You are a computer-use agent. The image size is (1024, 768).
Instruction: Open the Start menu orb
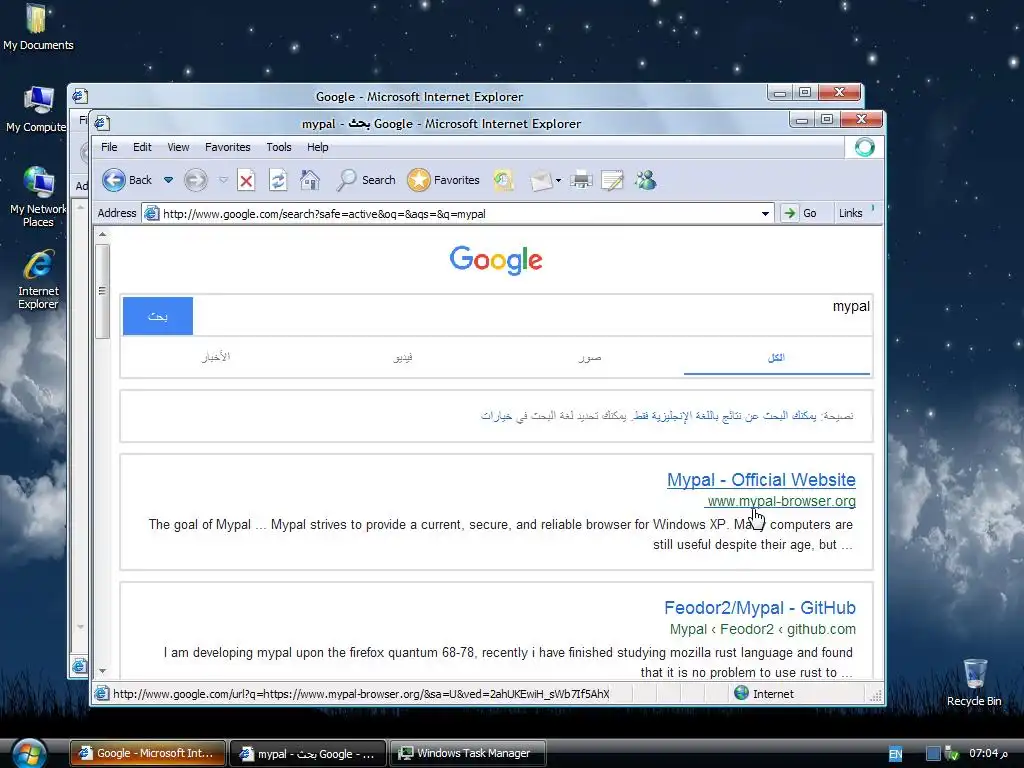pos(27,754)
